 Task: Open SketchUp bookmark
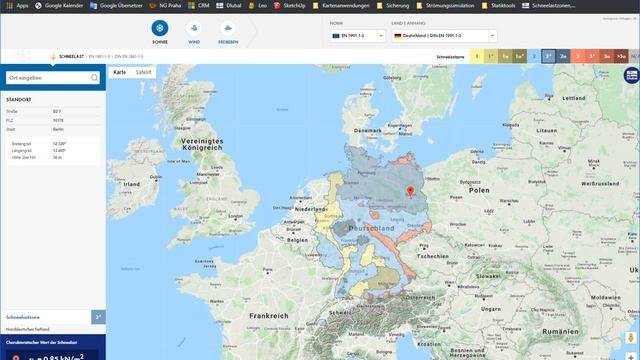point(289,6)
